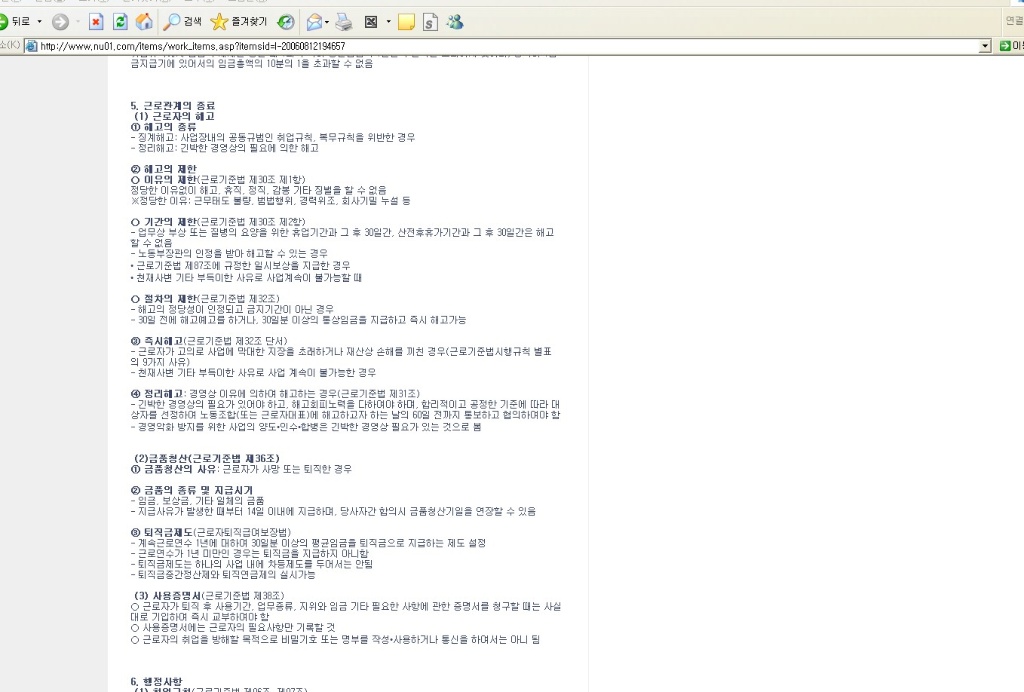Screen dimensions: 1024x692
Task: Click the line starting '징계해고:'
Action: pos(273,137)
